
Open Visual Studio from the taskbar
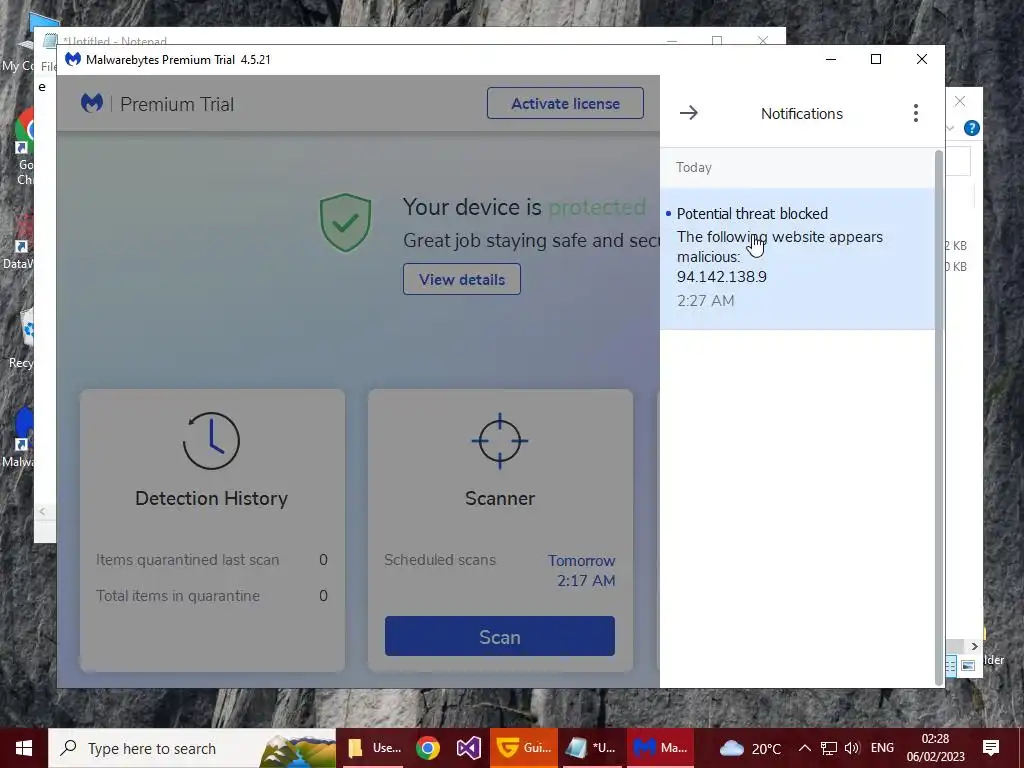468,748
